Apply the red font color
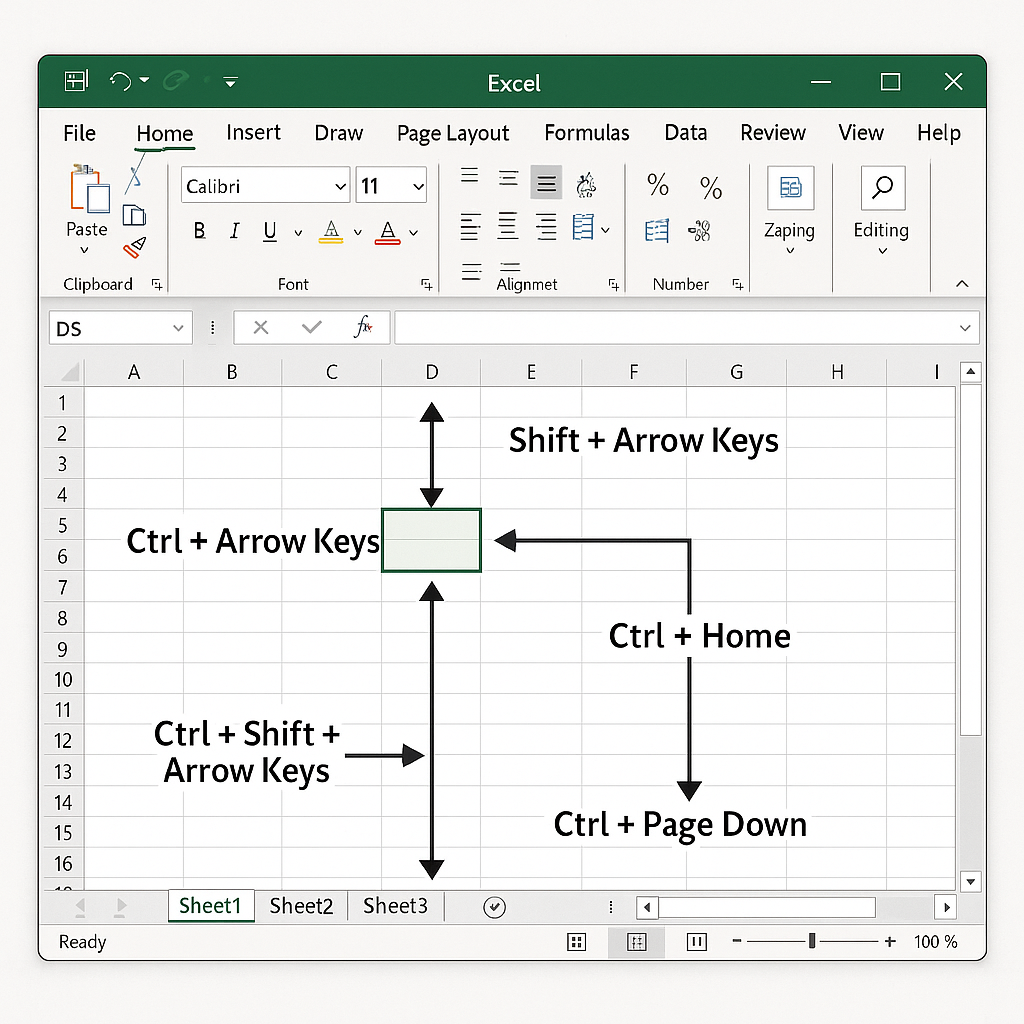 [x=387, y=232]
